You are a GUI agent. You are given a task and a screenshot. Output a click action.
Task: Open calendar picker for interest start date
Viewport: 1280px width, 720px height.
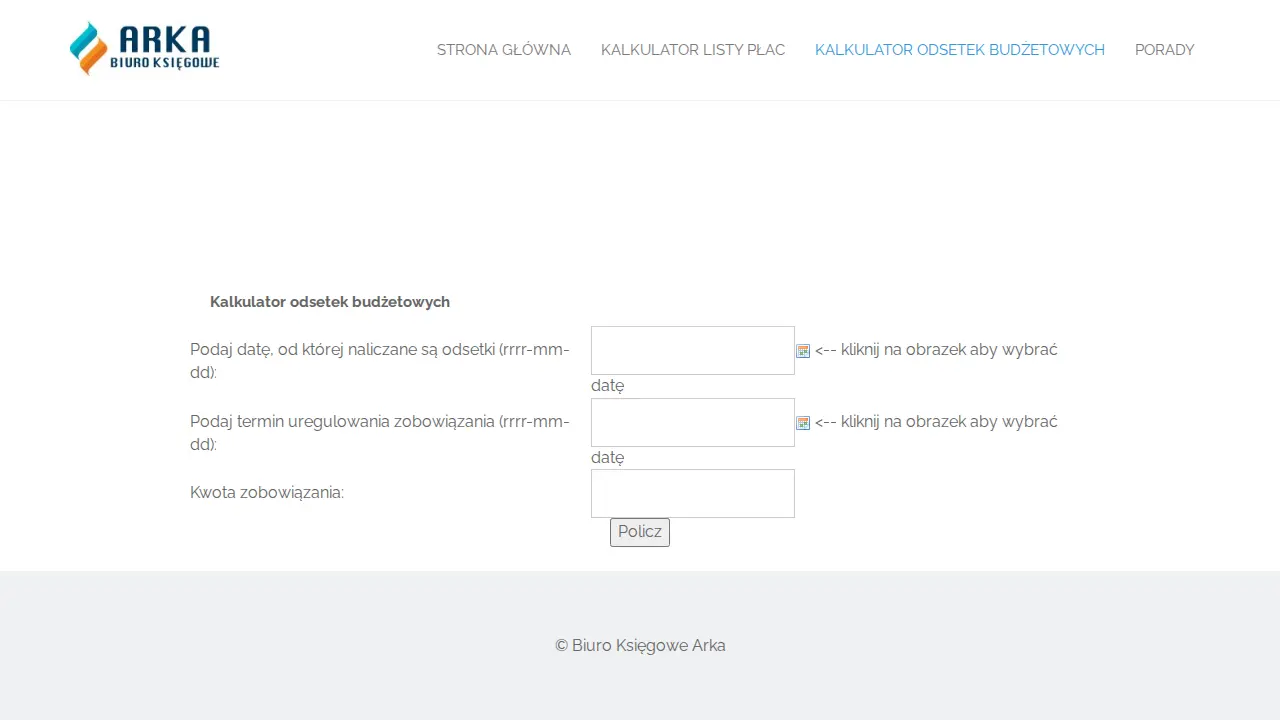(x=803, y=351)
